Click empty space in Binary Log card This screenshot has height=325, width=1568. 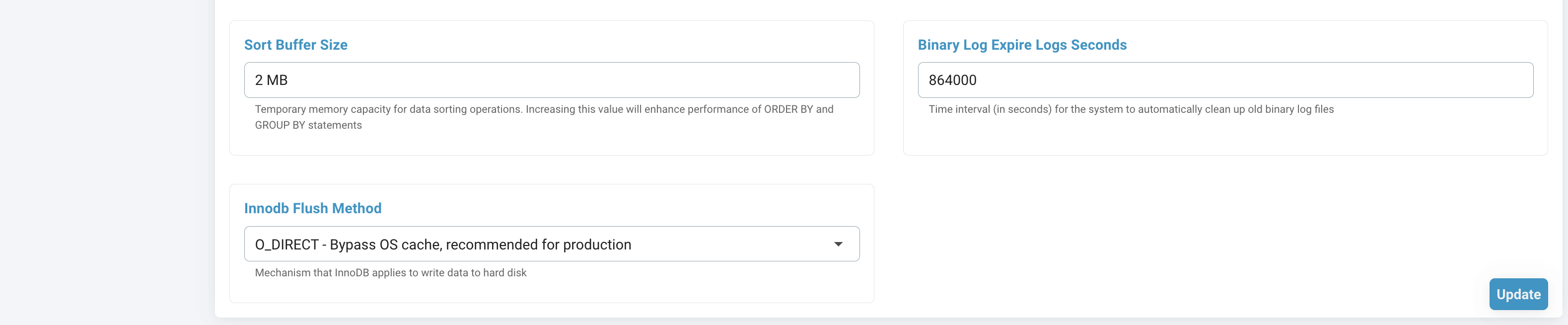(1223, 137)
